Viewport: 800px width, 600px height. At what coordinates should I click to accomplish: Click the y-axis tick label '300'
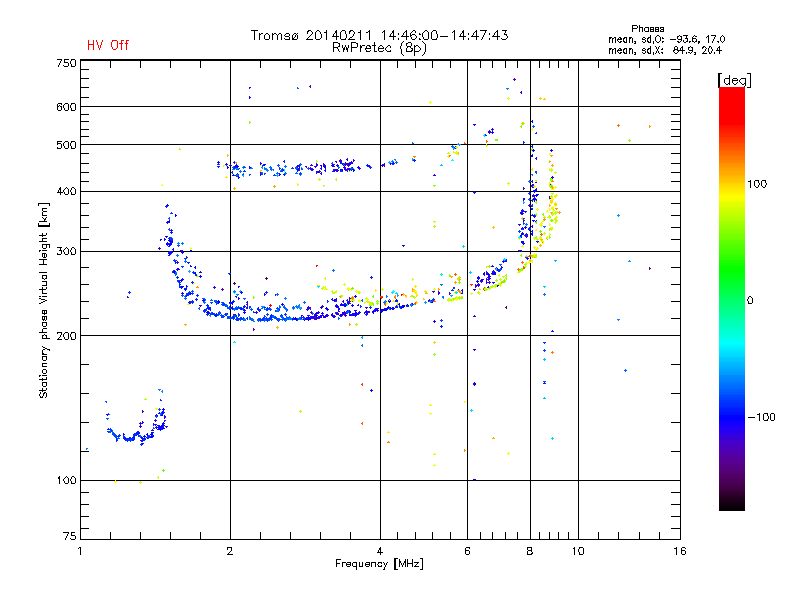(x=66, y=251)
